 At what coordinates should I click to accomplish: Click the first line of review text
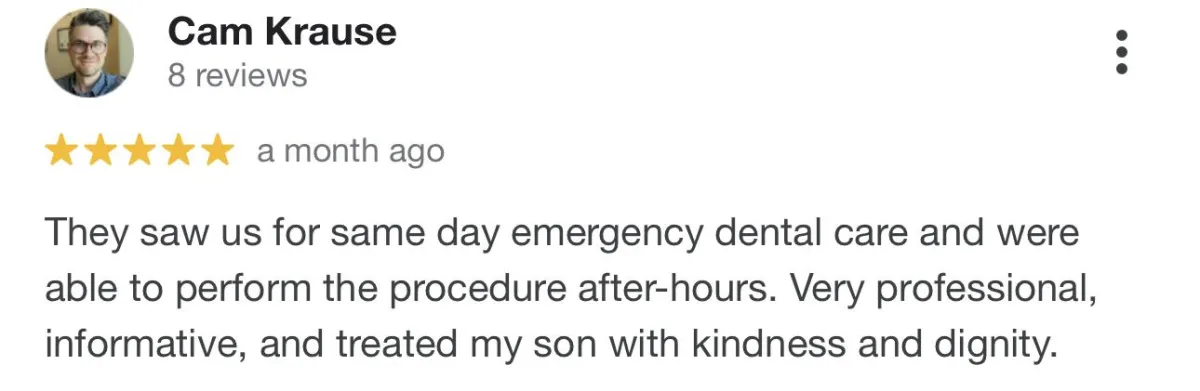[x=562, y=233]
